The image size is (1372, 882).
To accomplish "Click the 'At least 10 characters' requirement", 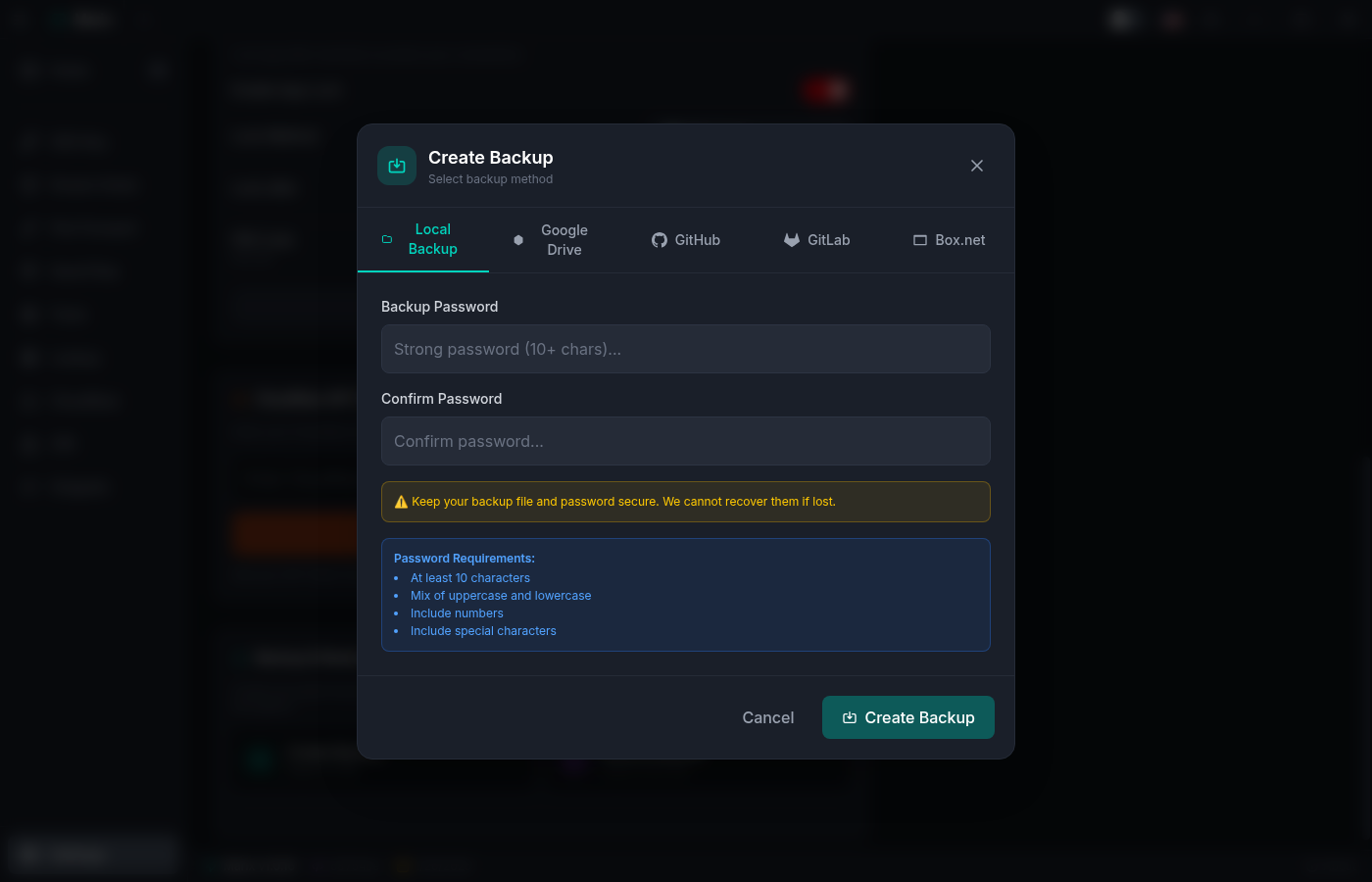I will coord(470,577).
